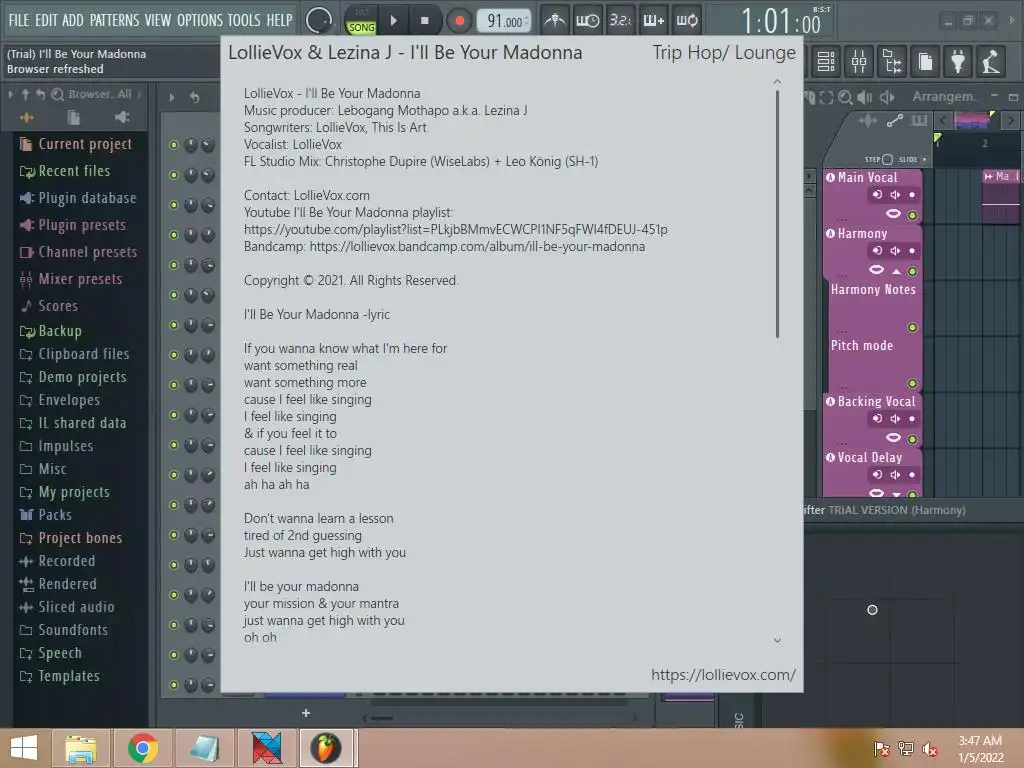Screen dimensions: 1024x768
Task: Click the browser search magnifier icon
Action: [57, 95]
